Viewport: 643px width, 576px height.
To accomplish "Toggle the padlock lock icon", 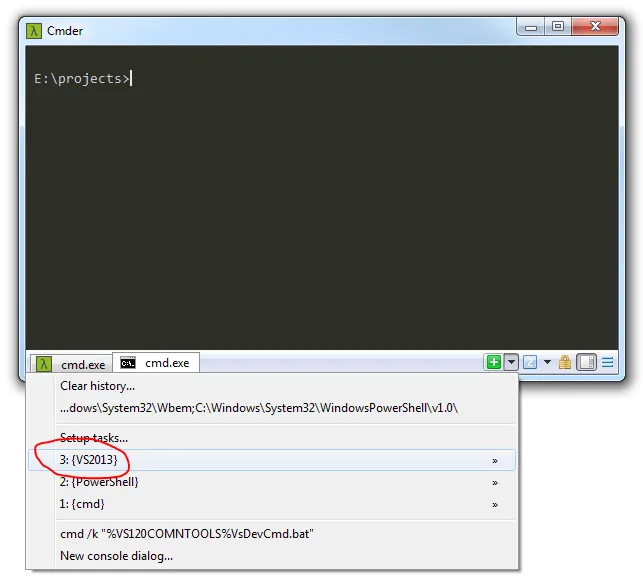I will tap(565, 362).
